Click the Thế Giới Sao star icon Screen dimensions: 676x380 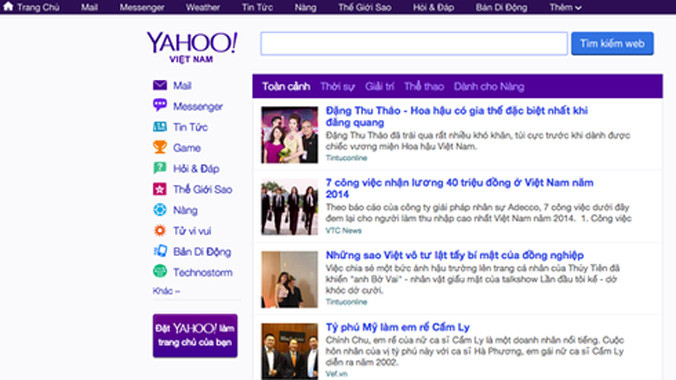(160, 189)
